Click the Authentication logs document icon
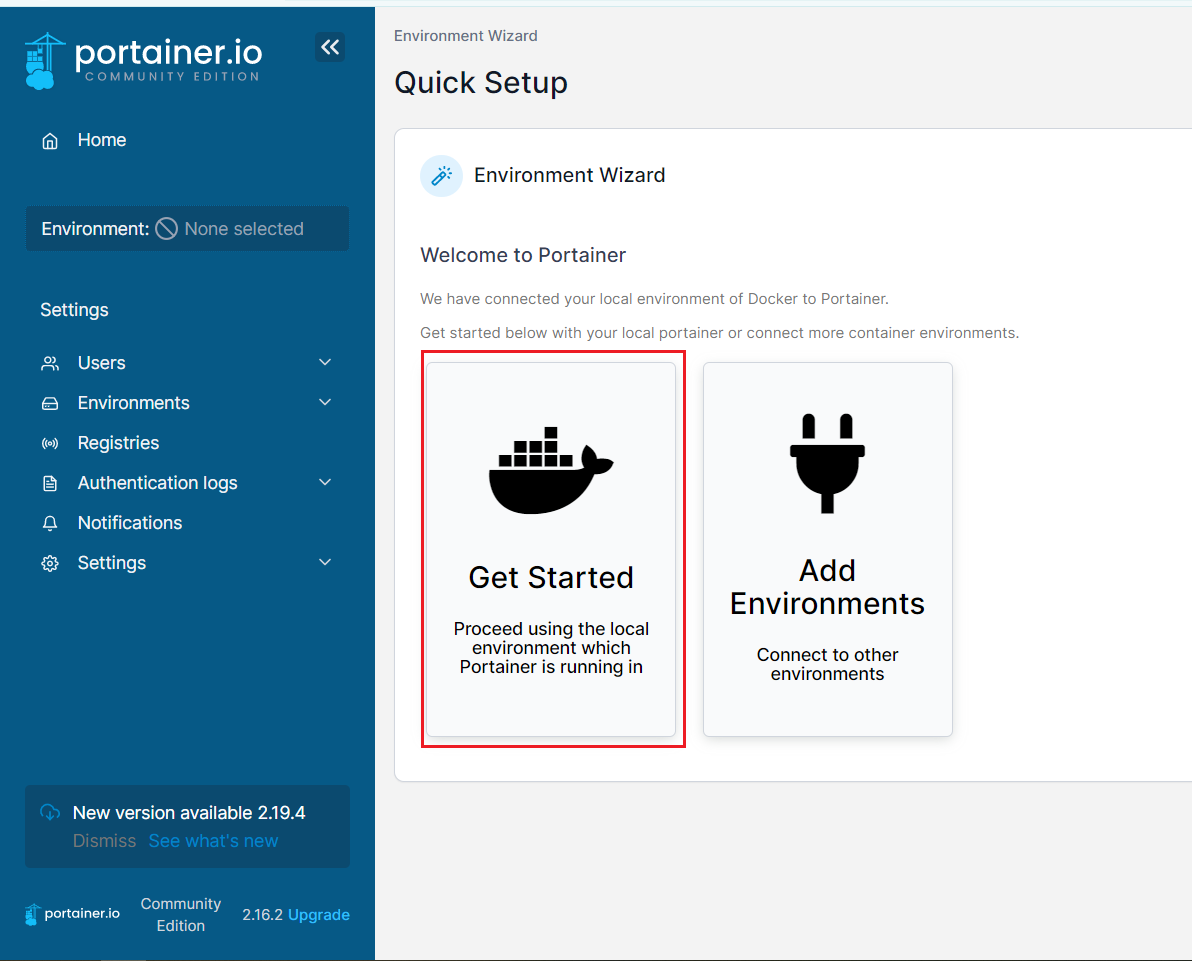This screenshot has width=1192, height=961. (50, 484)
